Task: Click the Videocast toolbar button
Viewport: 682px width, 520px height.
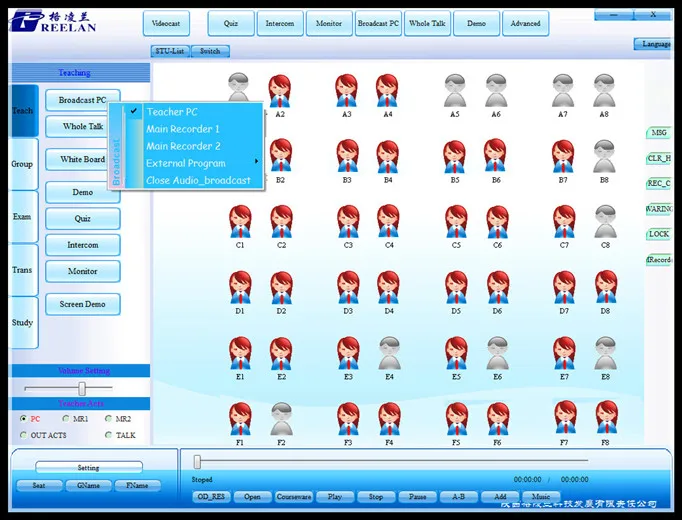Action: [166, 23]
